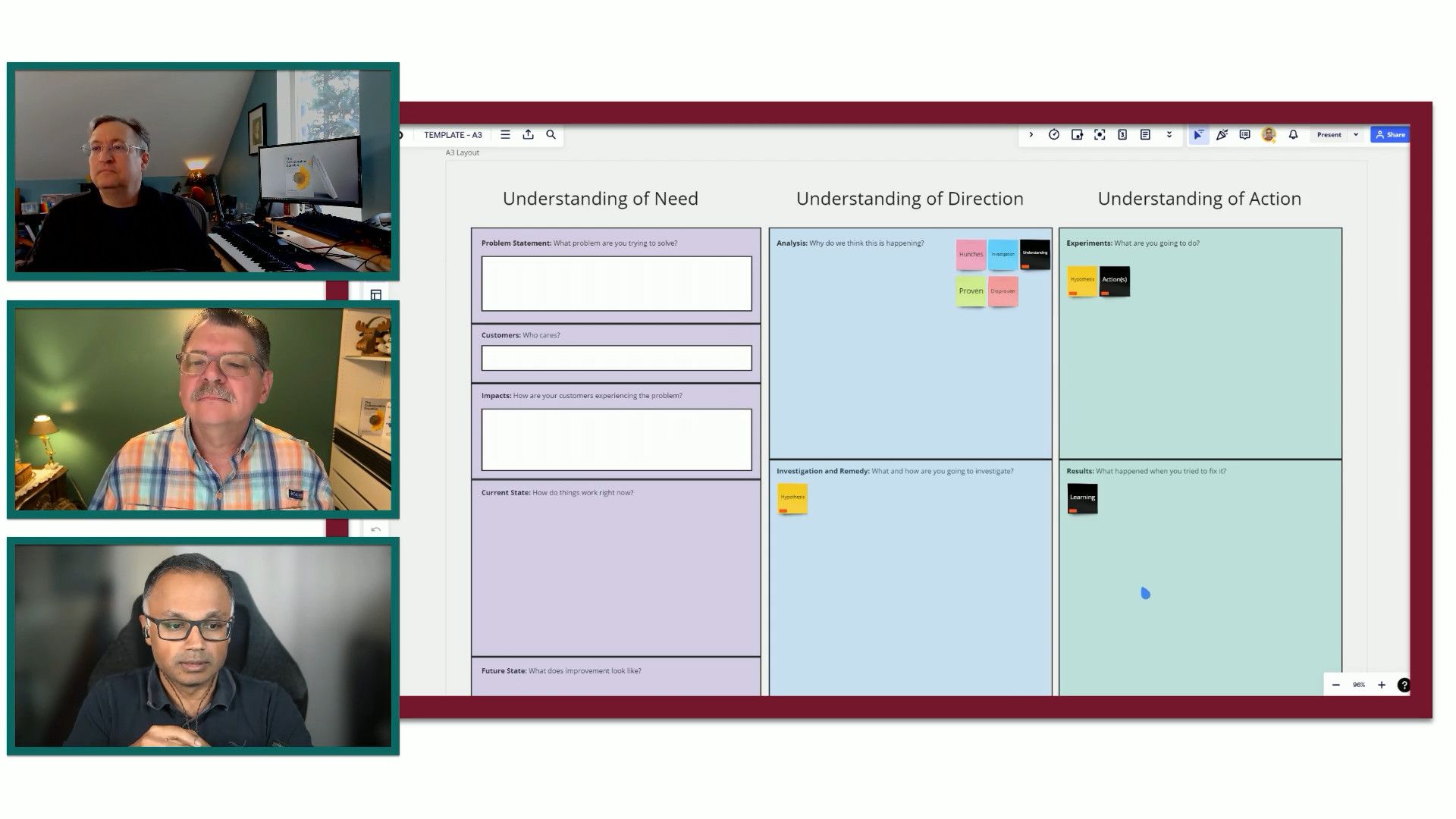Zoom in with the plus button
Image resolution: width=1456 pixels, height=819 pixels.
[1382, 685]
